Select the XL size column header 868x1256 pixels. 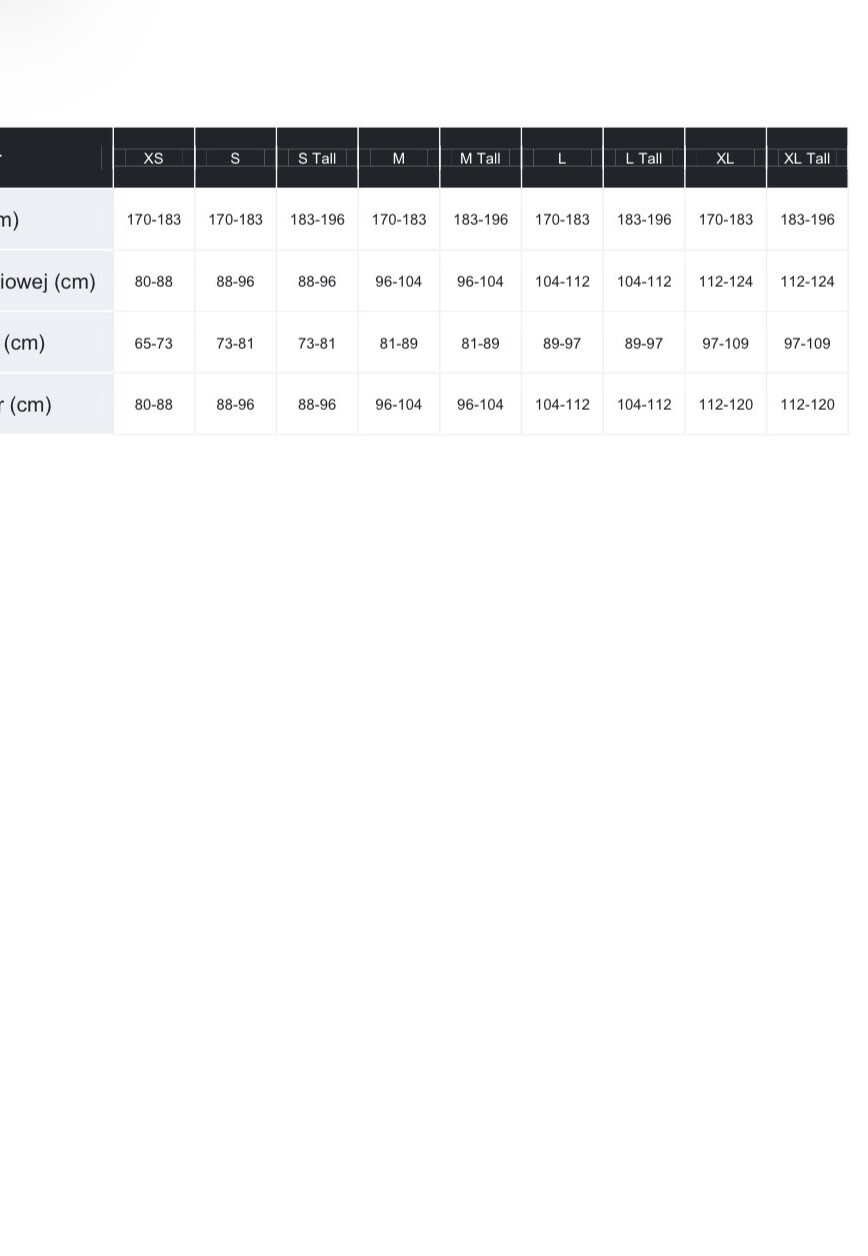(x=725, y=158)
